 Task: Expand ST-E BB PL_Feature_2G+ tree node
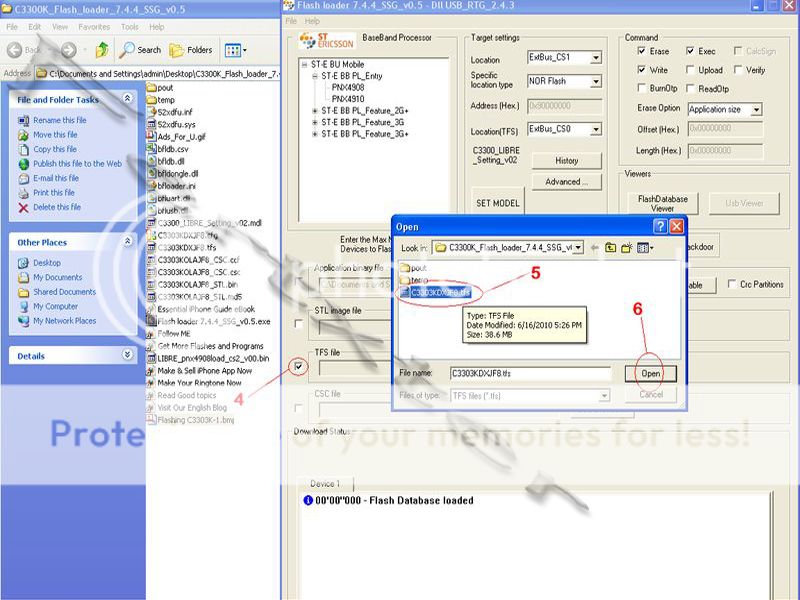pyautogui.click(x=315, y=110)
